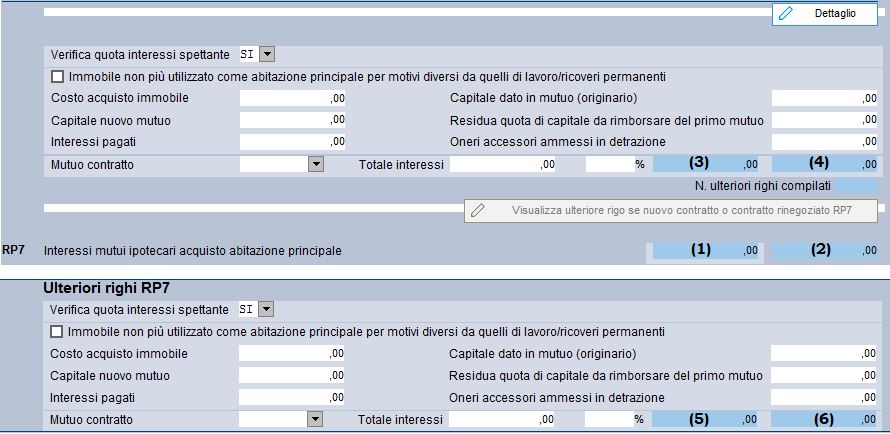
Task: Click the RP7 blue field labeled (1)
Action: coord(706,251)
